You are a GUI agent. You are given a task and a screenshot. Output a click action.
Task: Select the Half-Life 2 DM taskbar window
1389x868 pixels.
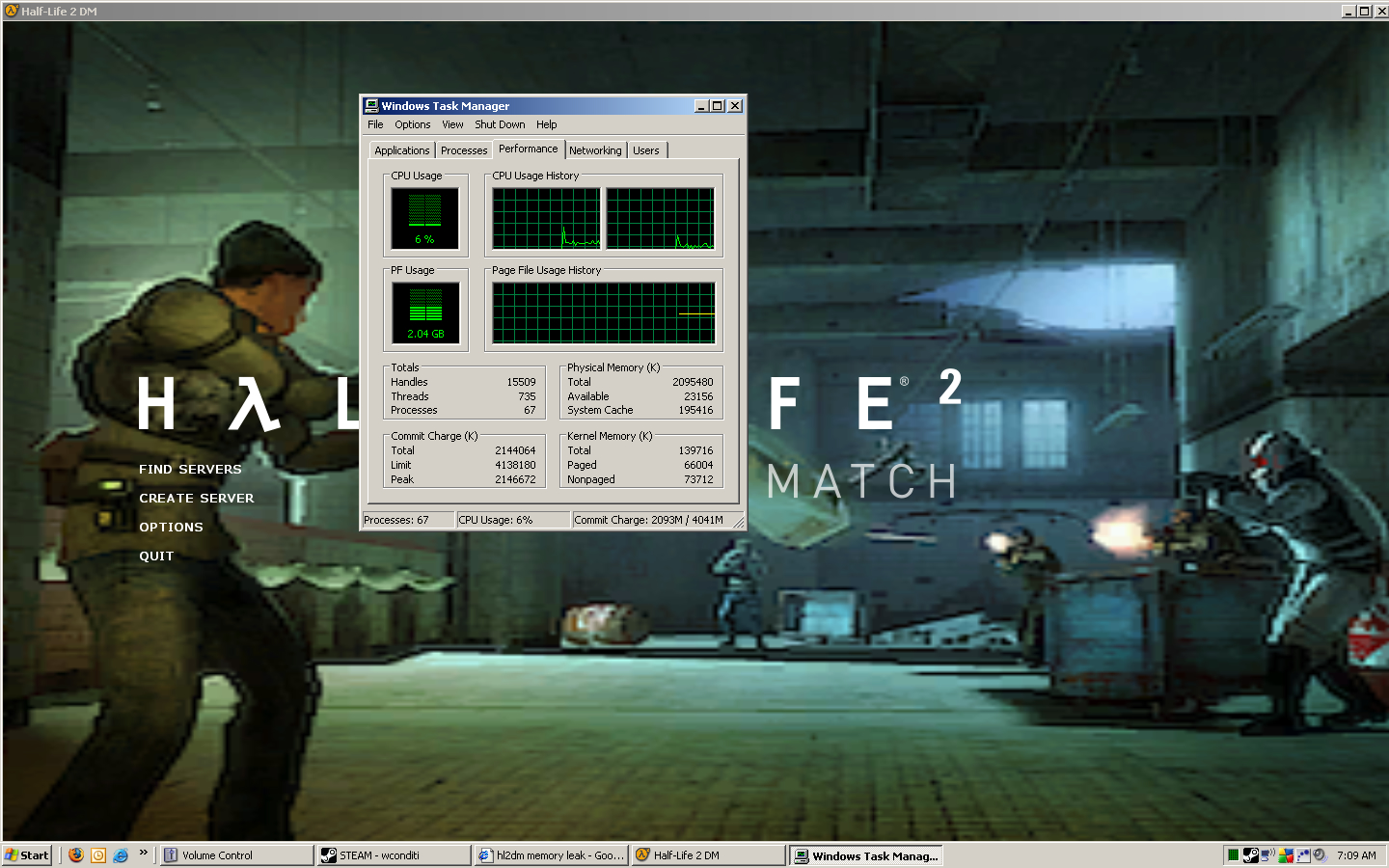(707, 854)
